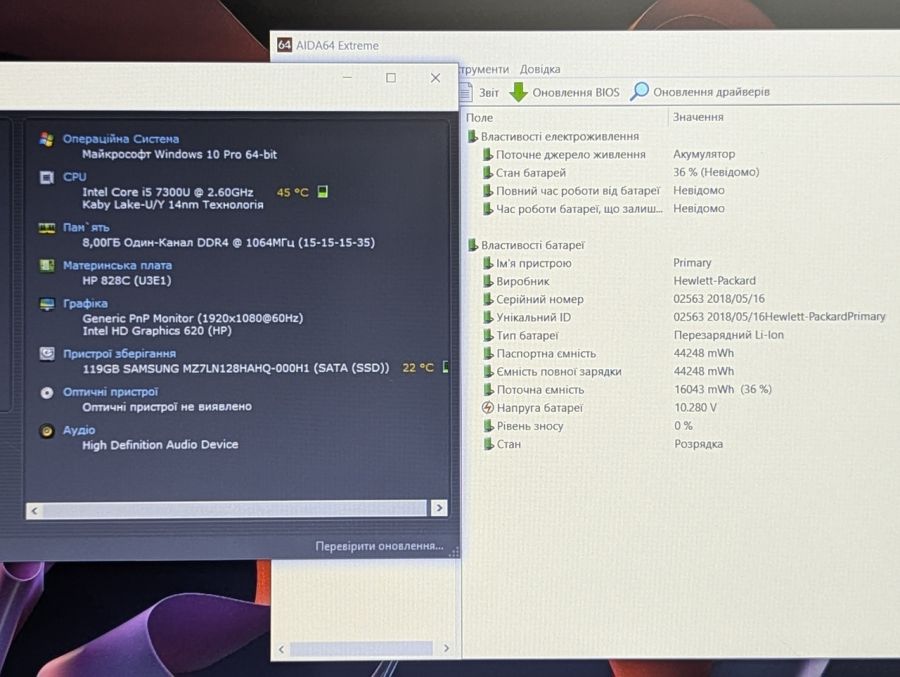Select the text High Definition Audio Device
The height and width of the screenshot is (677, 900).
(160, 444)
